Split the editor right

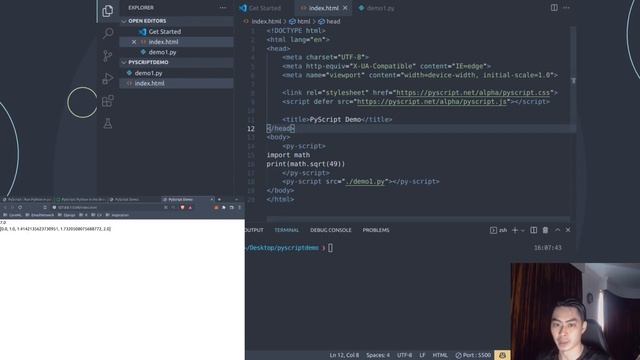554,8
